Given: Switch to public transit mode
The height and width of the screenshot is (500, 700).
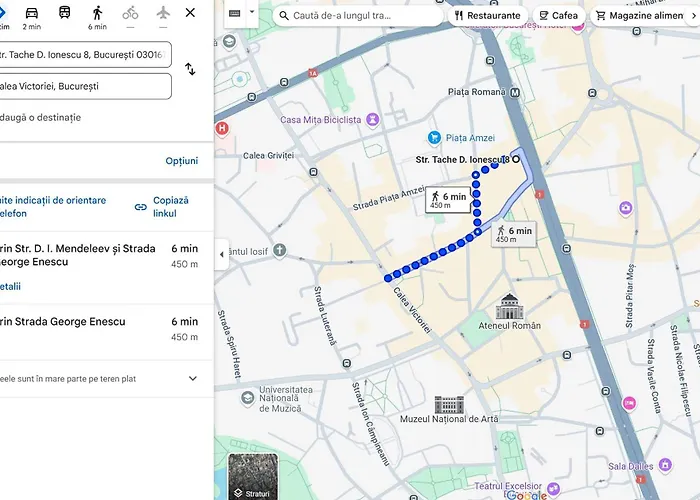Looking at the screenshot, I should [x=64, y=14].
